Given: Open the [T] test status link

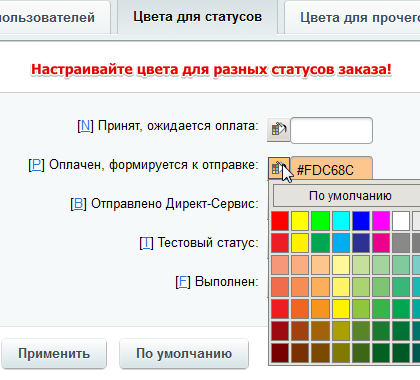Looking at the screenshot, I should 146,243.
